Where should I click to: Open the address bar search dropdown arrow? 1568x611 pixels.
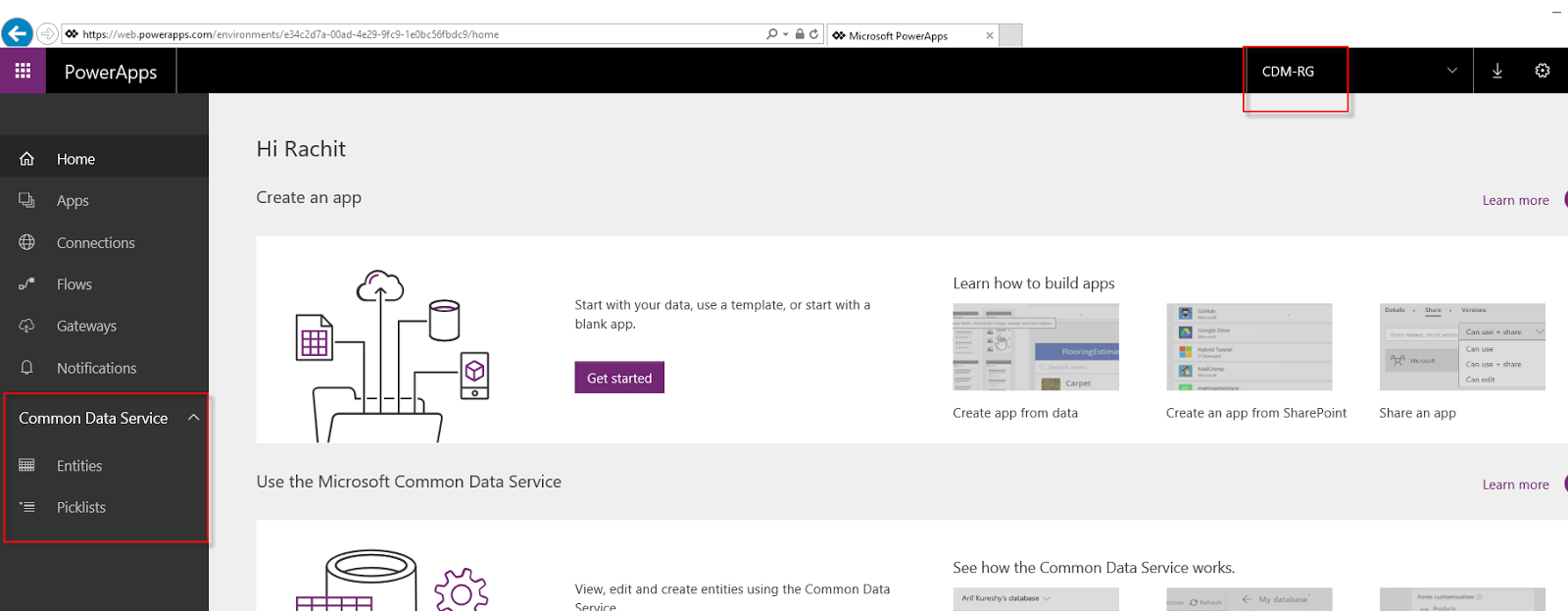(785, 34)
